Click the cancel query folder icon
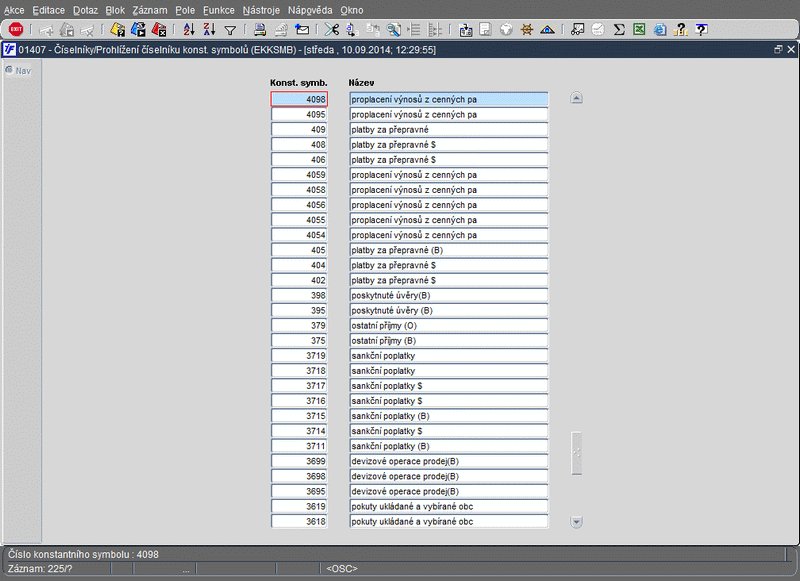 pos(159,30)
